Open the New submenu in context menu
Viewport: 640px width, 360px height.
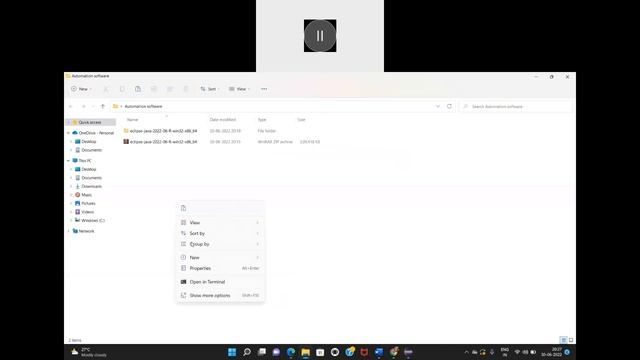click(220, 258)
